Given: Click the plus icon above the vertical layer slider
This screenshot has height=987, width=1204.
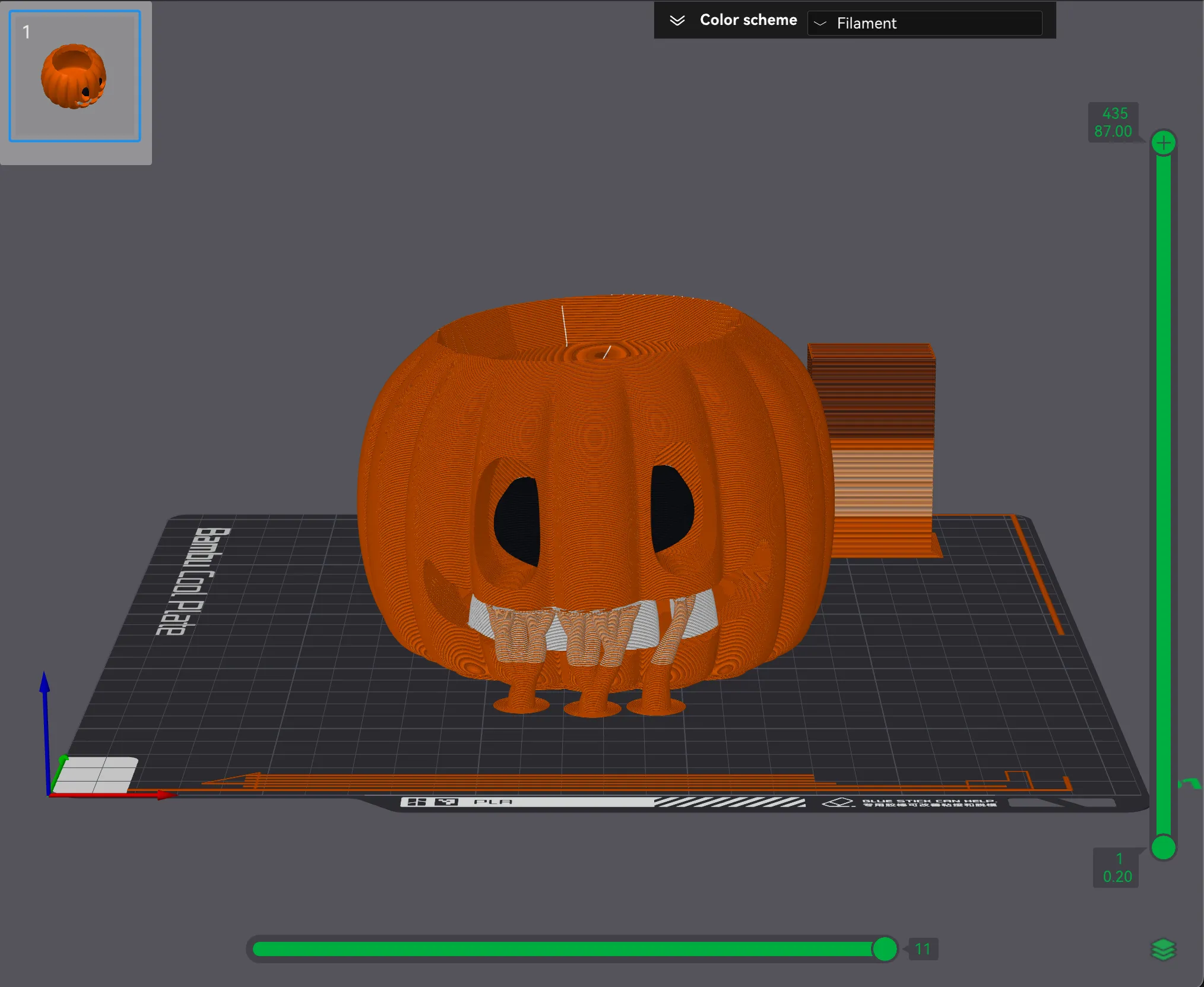Looking at the screenshot, I should coord(1164,141).
